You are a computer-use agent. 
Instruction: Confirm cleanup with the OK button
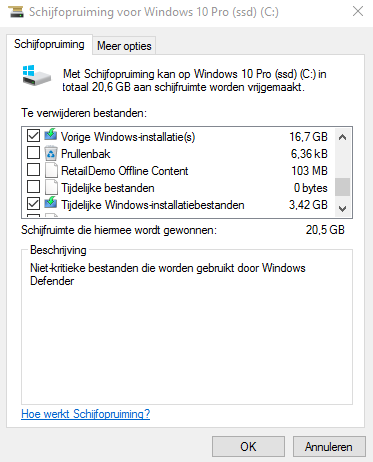click(248, 447)
